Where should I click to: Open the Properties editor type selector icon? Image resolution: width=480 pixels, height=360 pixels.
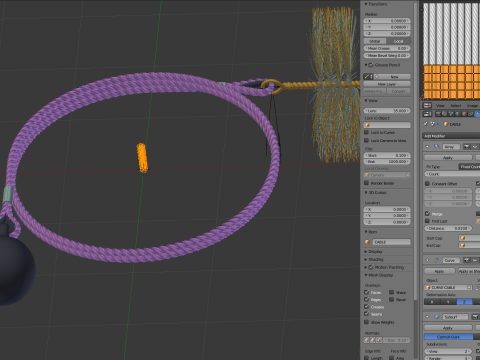[427, 114]
